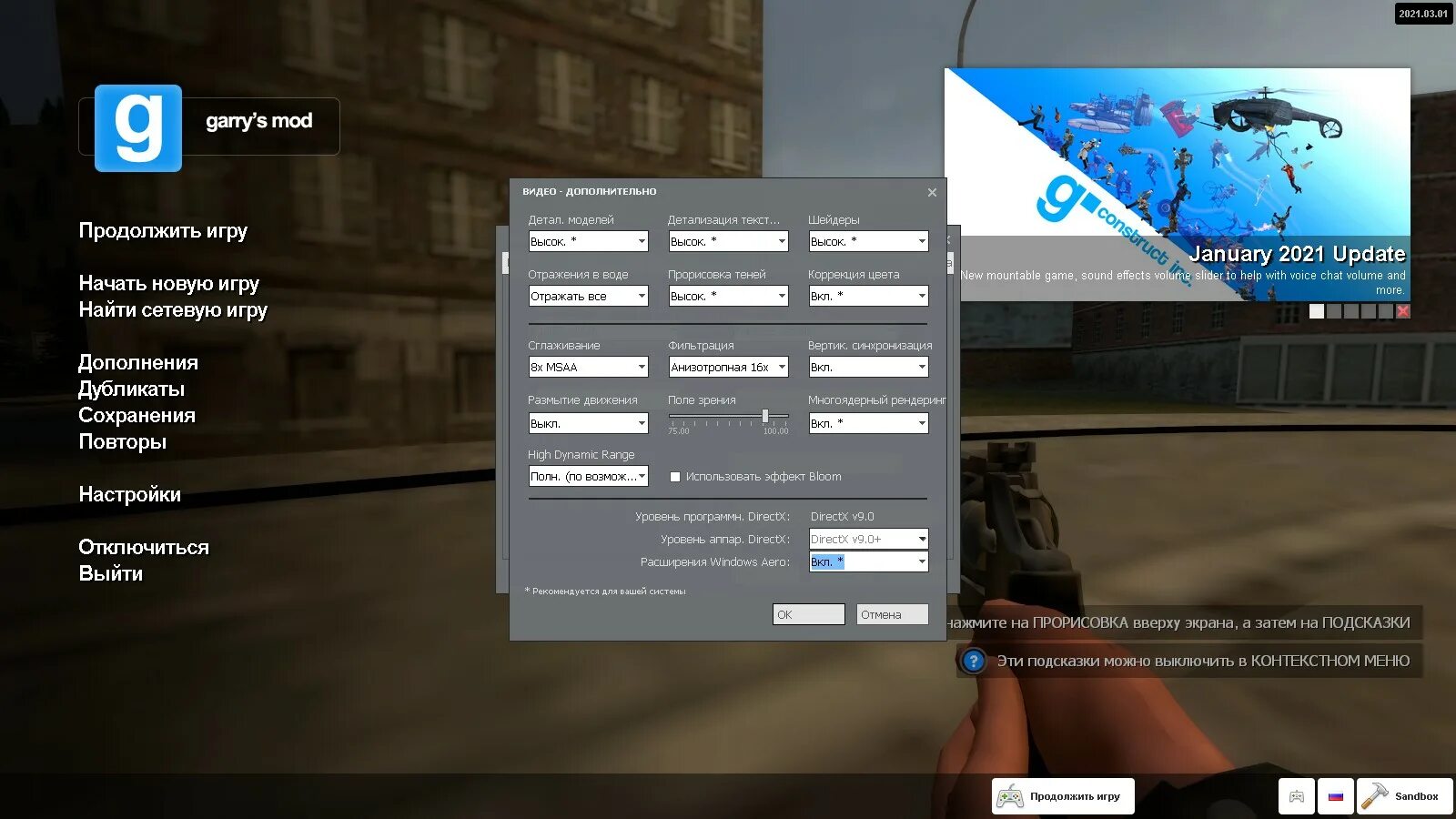1456x819 pixels.
Task: Click the blue question mark hint icon
Action: (974, 661)
